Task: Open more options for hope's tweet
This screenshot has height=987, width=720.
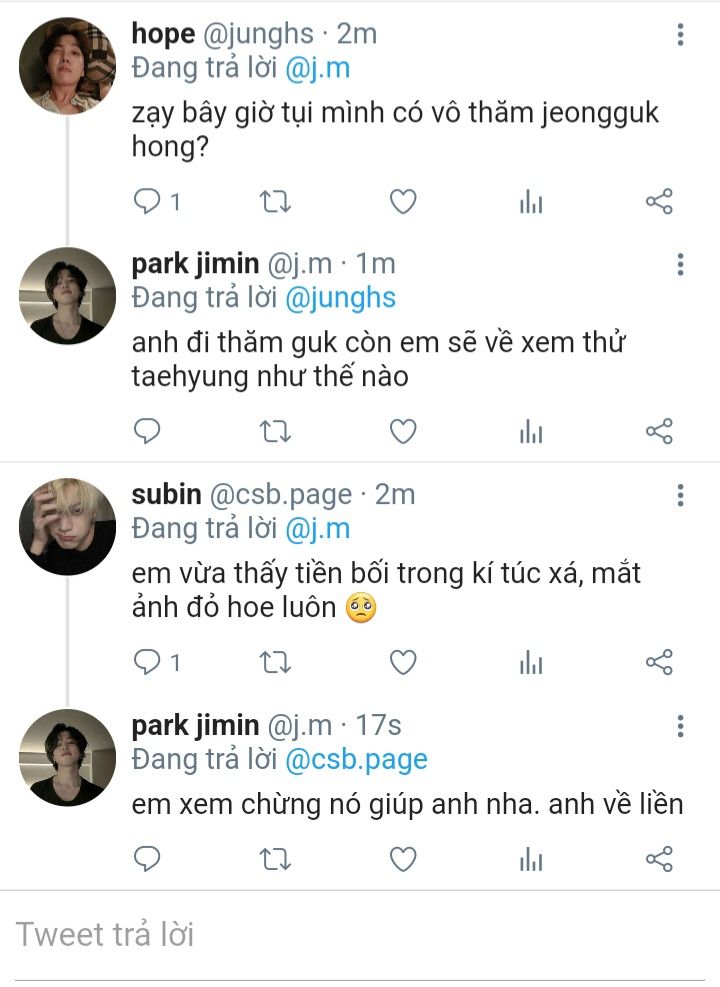Action: (680, 36)
